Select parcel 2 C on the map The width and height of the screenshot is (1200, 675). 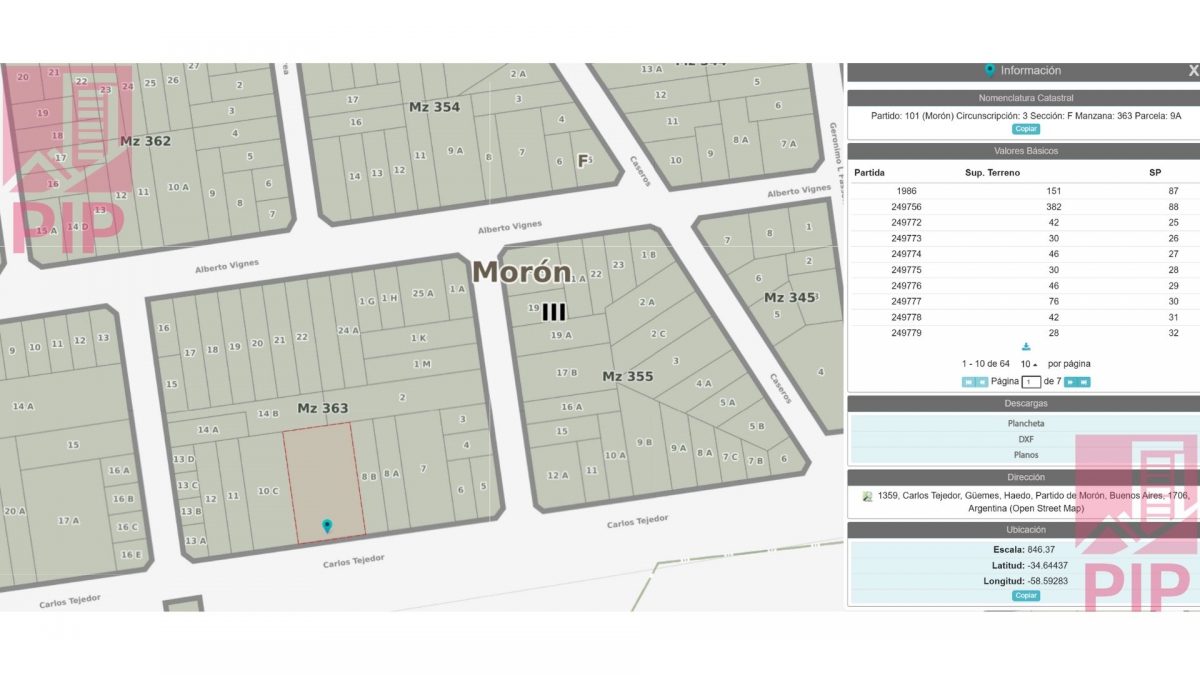(658, 334)
